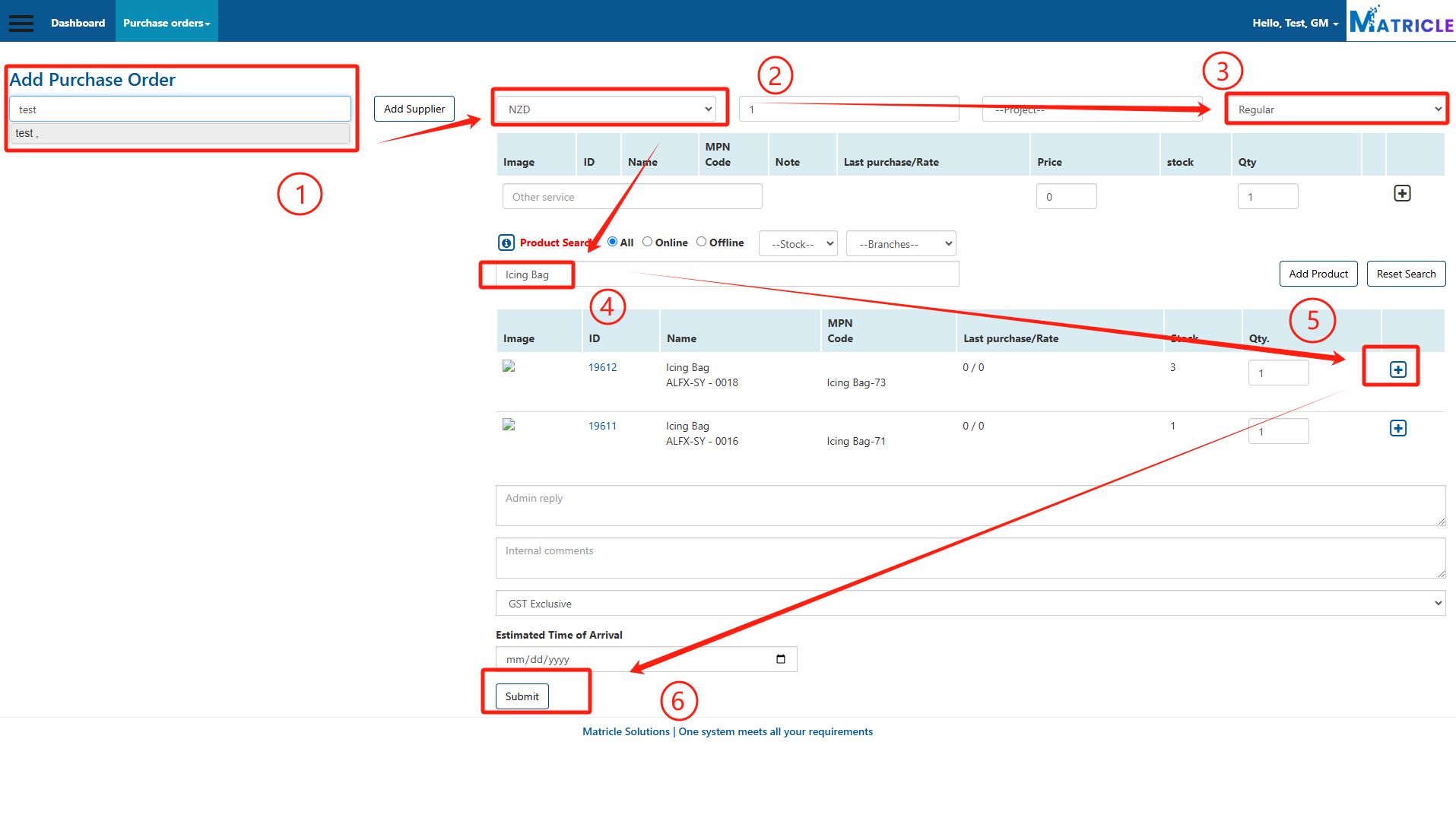The image size is (1456, 815).
Task: Add Icing Bag 19611 with plus icon
Action: tap(1397, 428)
